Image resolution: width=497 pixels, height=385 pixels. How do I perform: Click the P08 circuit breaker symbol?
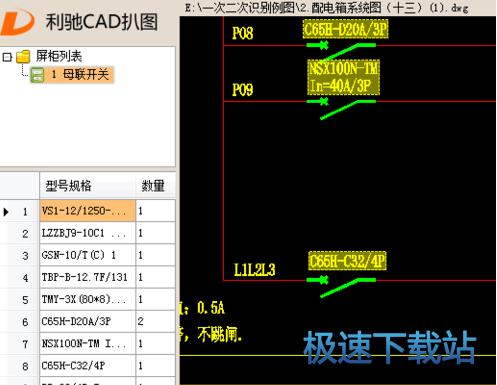341,51
